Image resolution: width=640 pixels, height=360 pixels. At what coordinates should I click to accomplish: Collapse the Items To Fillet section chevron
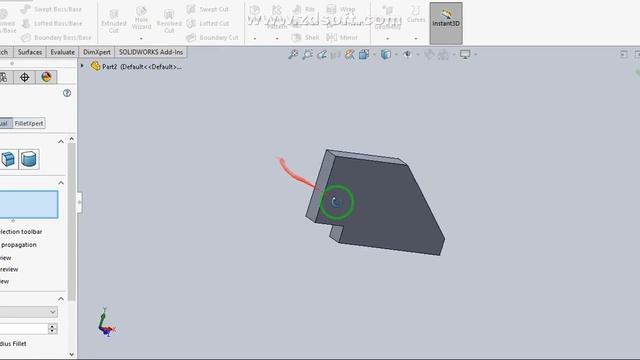pyautogui.click(x=61, y=183)
